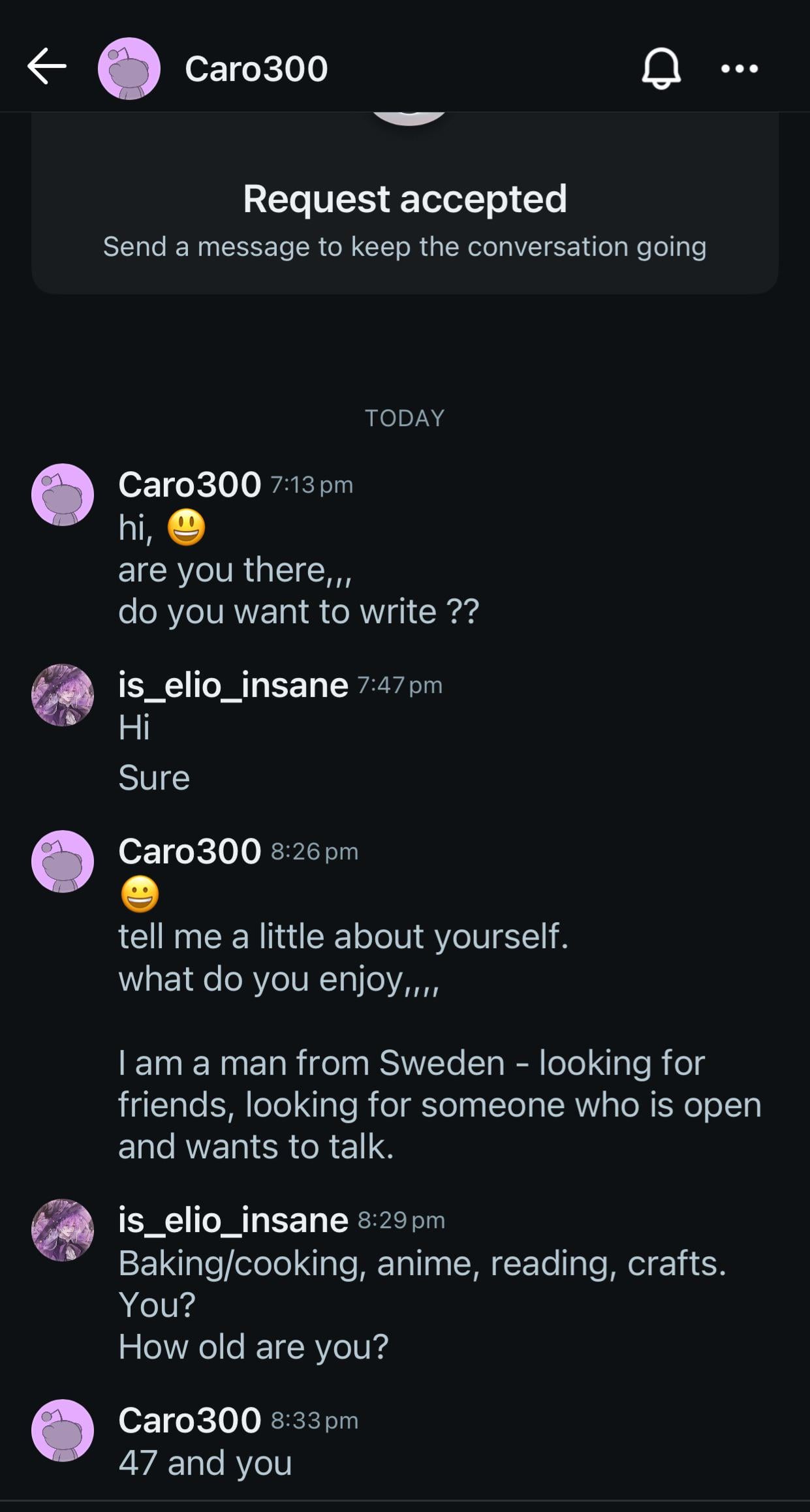810x1512 pixels.
Task: Tap the "47 and you" message
Action: 205,1463
